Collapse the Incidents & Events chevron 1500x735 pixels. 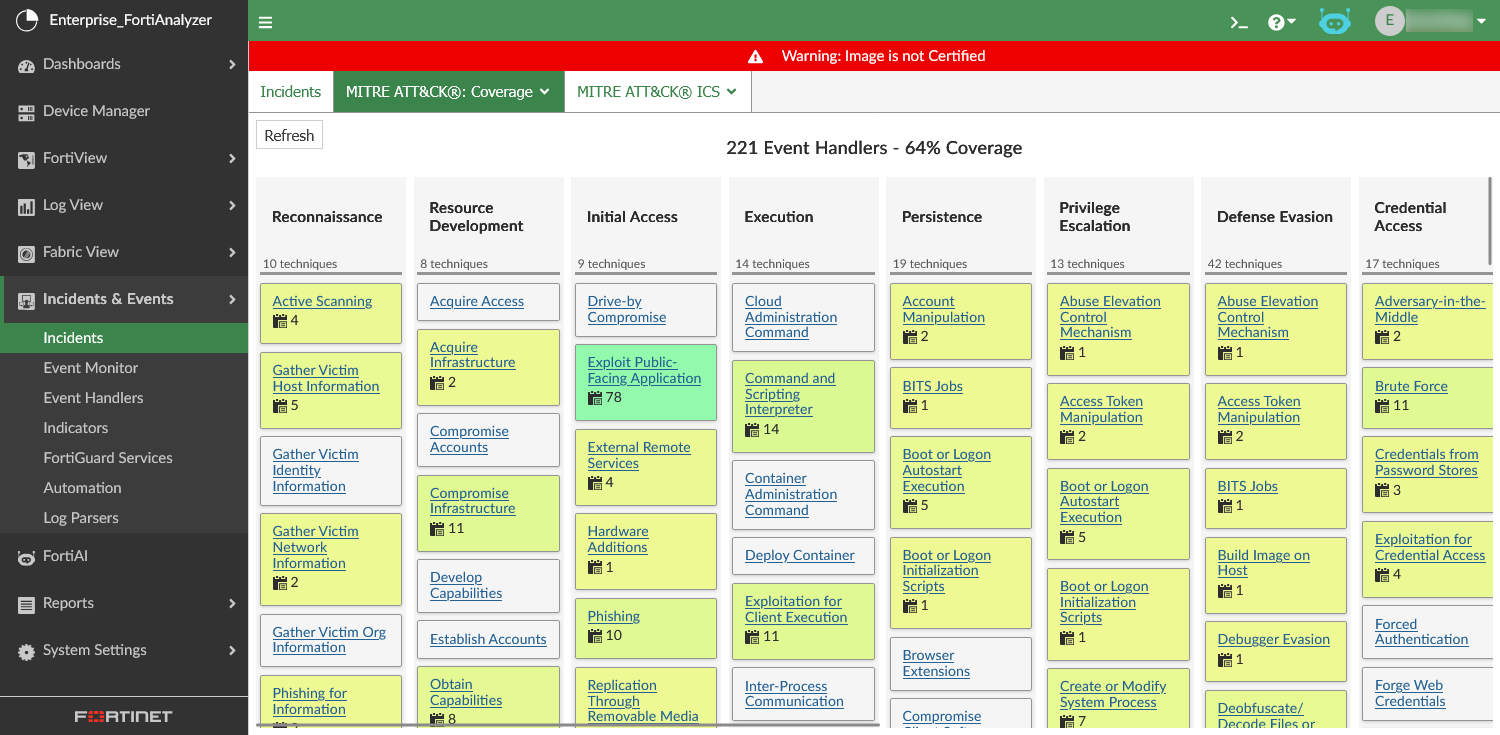tap(232, 300)
